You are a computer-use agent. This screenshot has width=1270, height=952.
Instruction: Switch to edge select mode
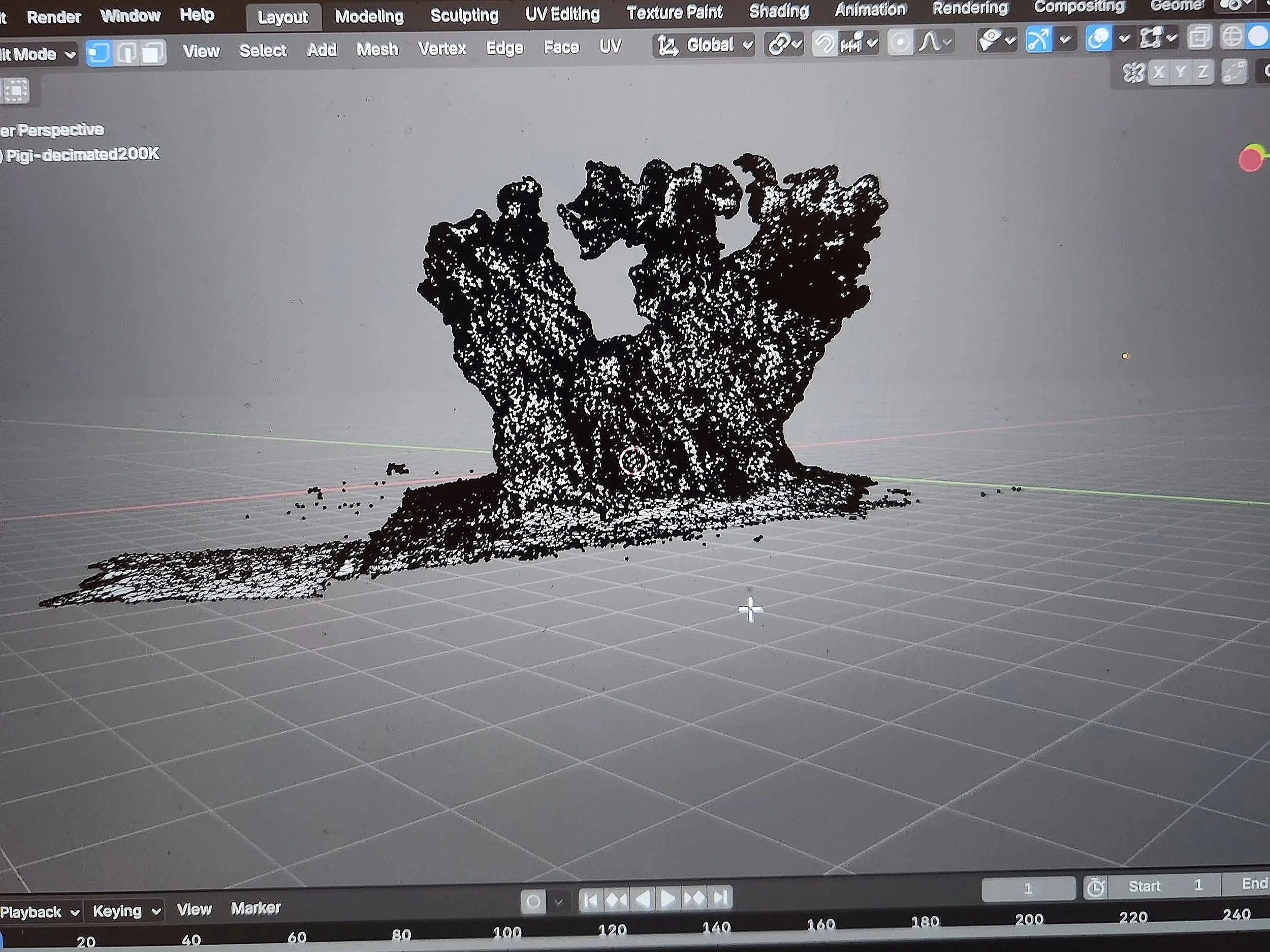tap(126, 53)
